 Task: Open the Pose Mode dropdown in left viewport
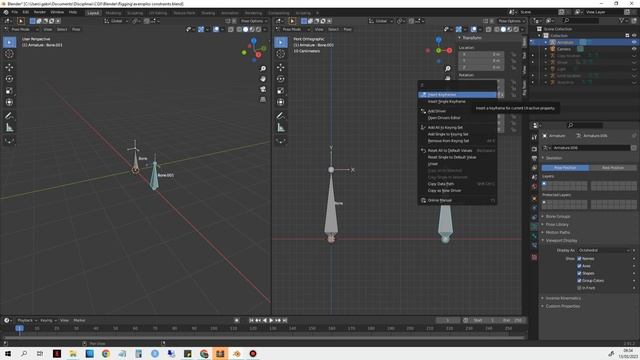tap(22, 29)
